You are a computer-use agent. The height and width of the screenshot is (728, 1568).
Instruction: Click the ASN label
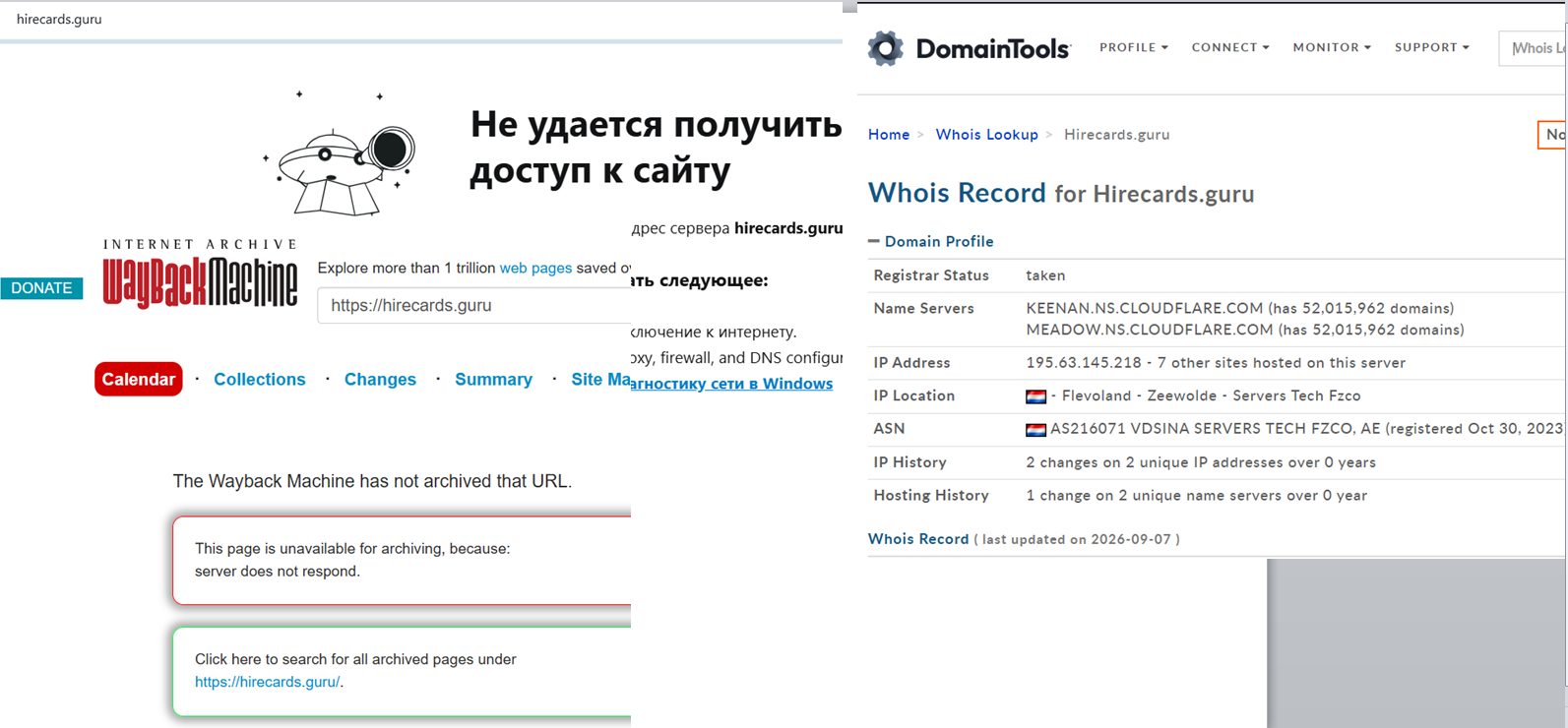tap(889, 429)
